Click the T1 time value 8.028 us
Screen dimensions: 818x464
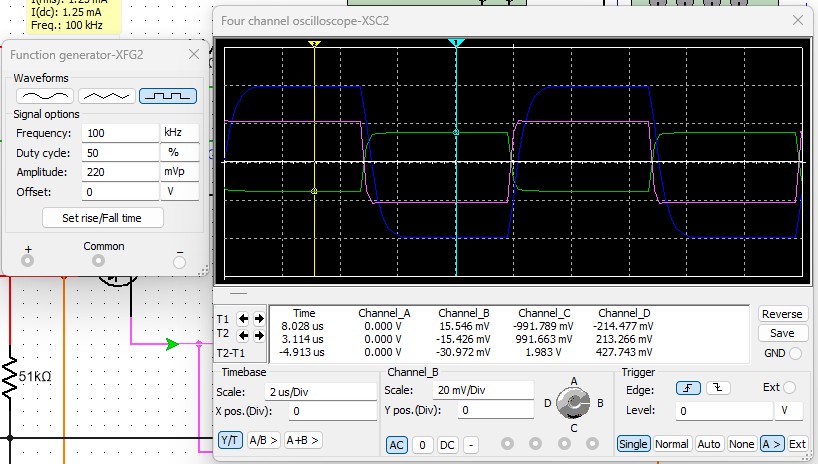303,326
